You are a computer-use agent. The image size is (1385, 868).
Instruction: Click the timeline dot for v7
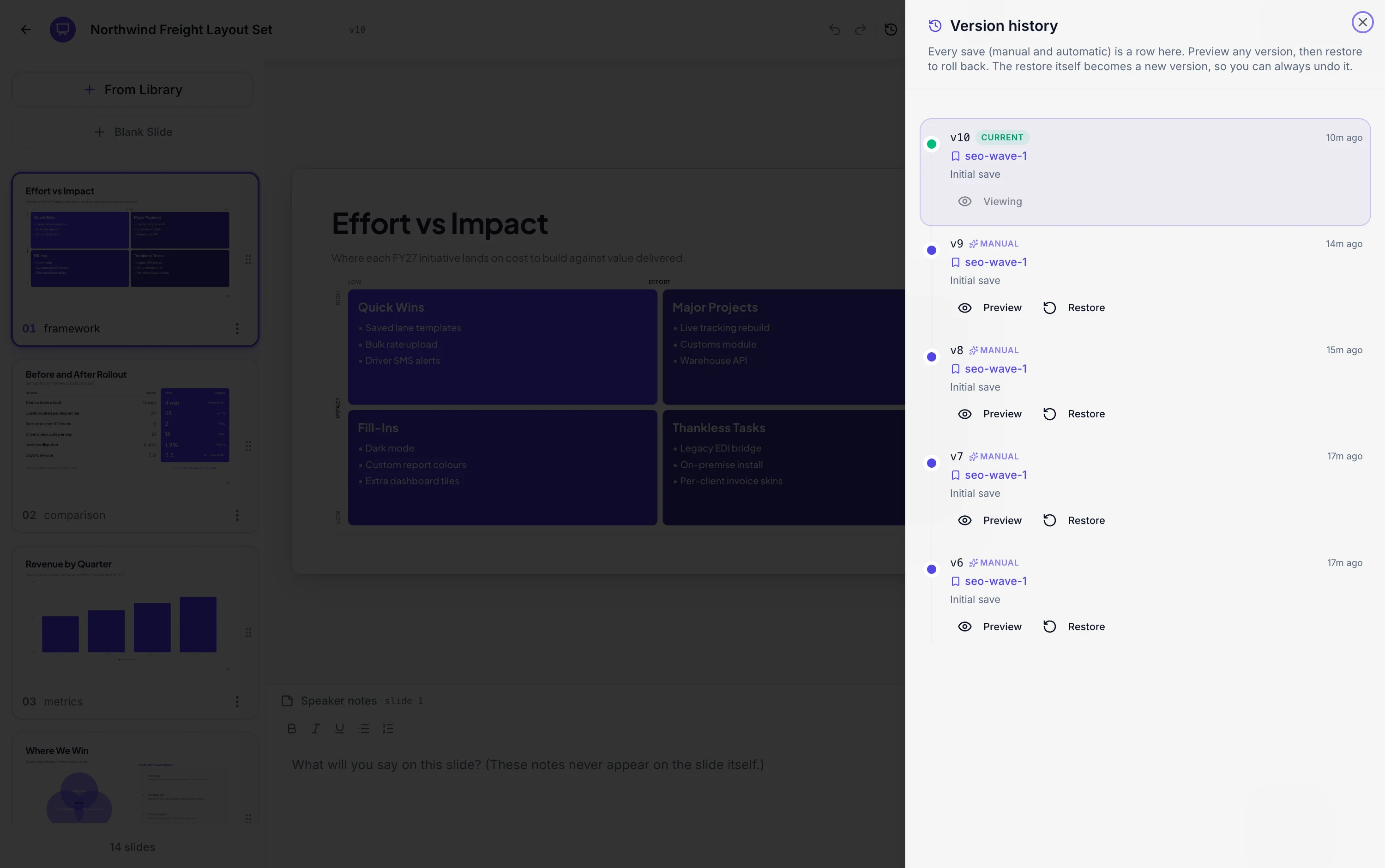(x=932, y=463)
